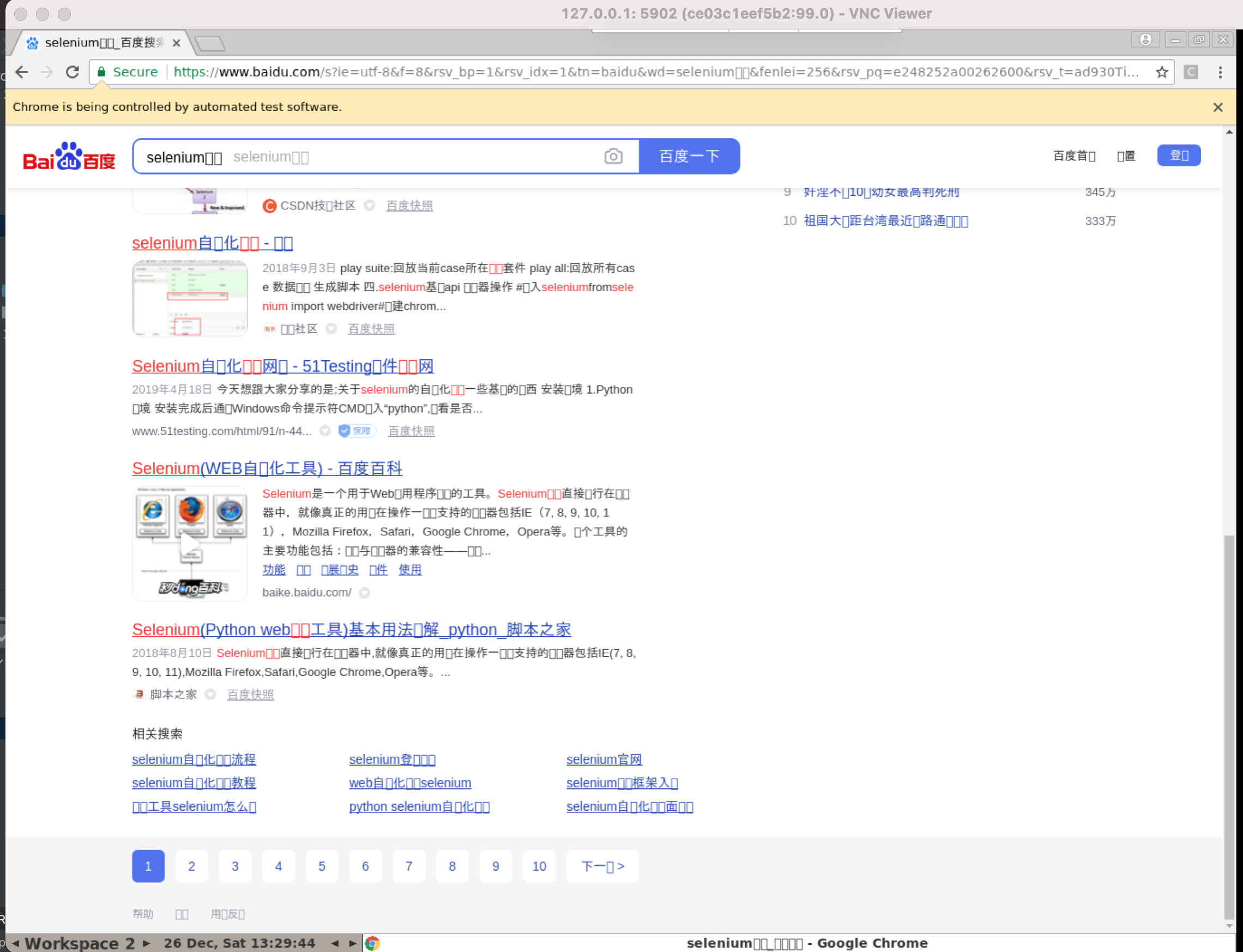Click the taskbar previous window arrow

point(335,943)
